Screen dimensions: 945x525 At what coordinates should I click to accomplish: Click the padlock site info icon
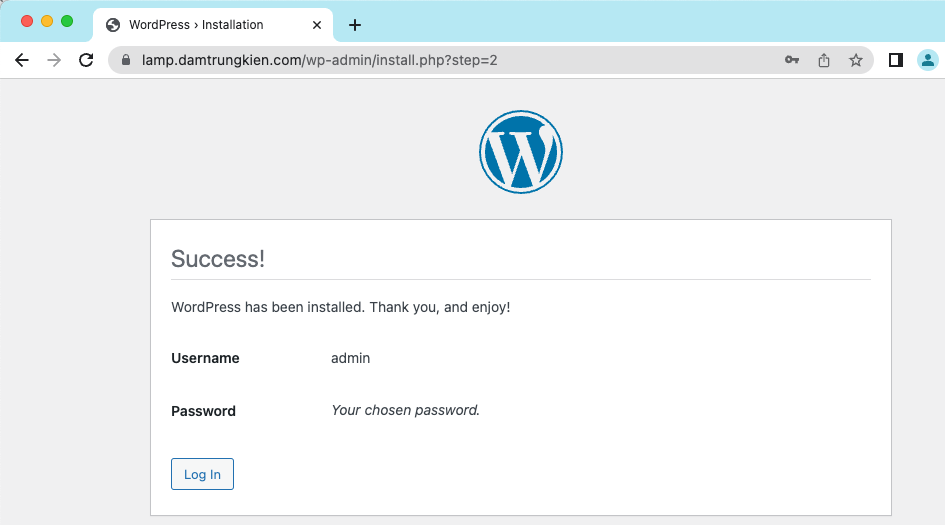point(126,60)
